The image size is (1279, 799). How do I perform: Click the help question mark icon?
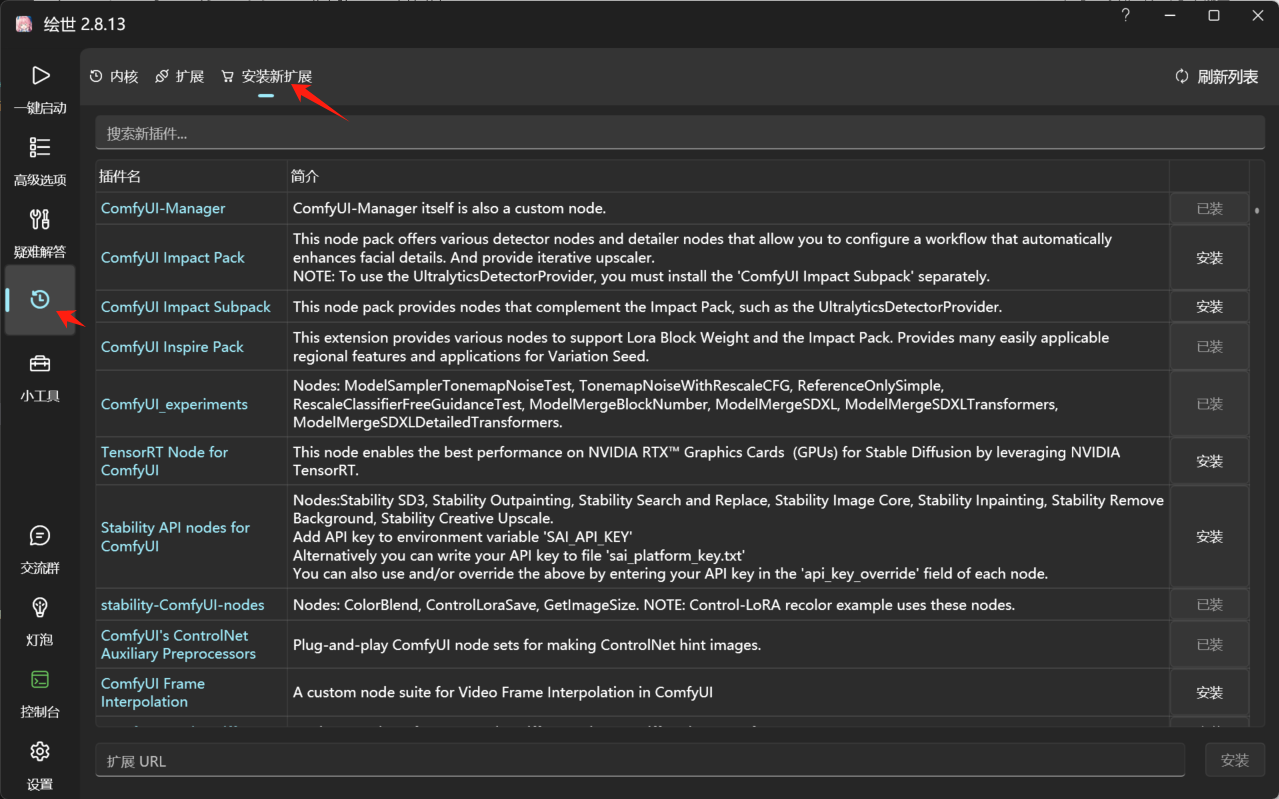(x=1125, y=16)
